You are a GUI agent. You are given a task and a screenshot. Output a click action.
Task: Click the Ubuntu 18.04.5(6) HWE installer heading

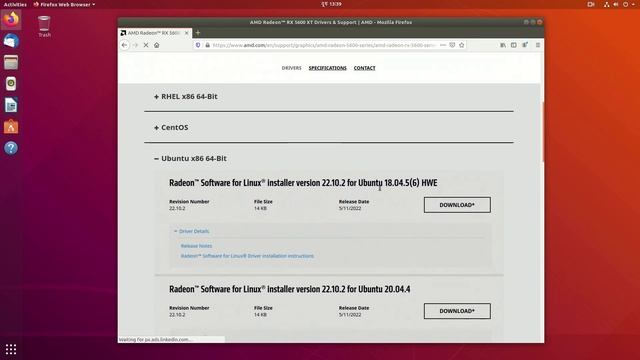point(303,183)
